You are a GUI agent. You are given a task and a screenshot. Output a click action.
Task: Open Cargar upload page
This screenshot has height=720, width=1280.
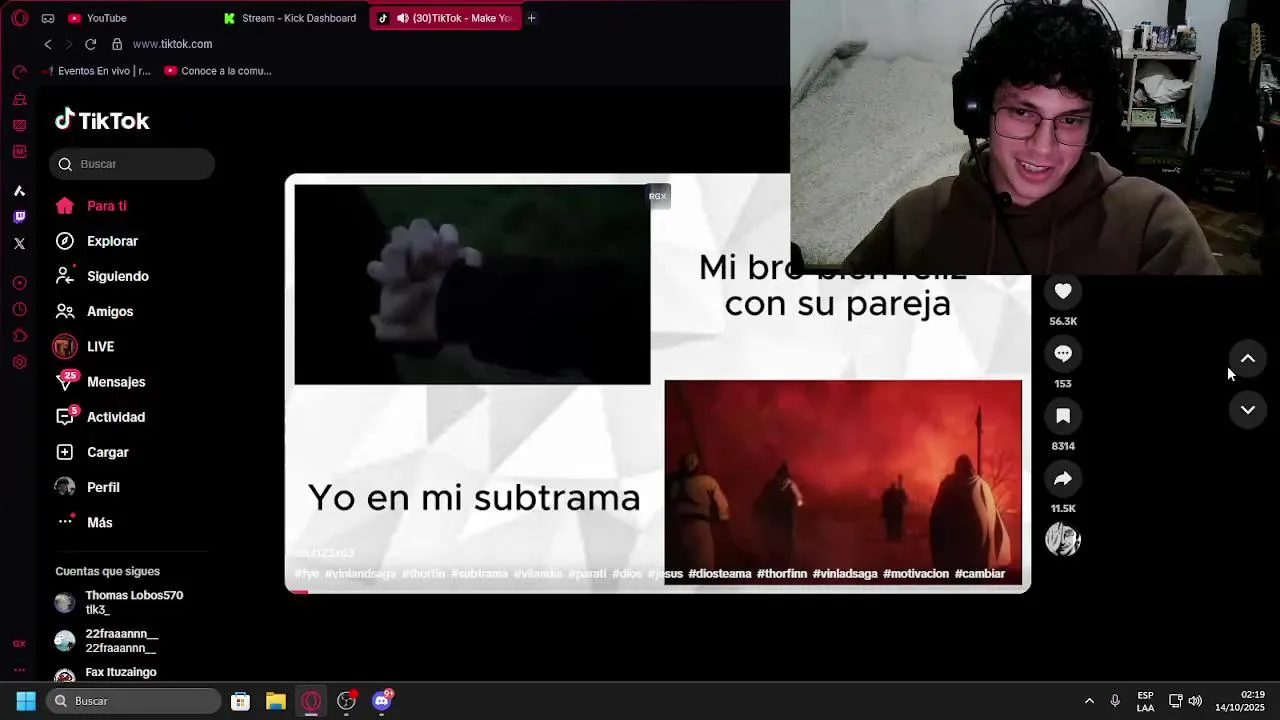tap(92, 452)
